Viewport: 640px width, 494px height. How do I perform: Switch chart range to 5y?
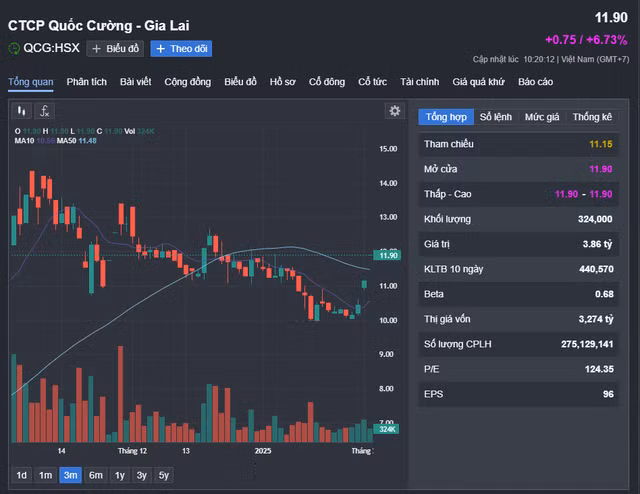tap(164, 475)
